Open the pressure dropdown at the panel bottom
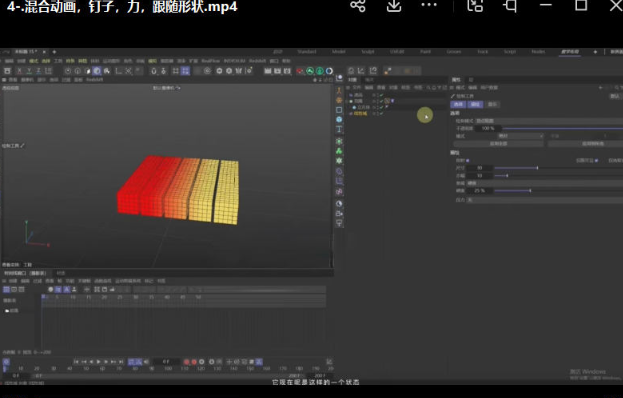The image size is (623, 398). 544,200
